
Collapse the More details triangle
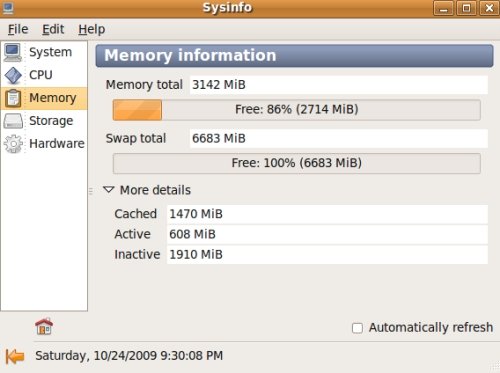[x=109, y=190]
